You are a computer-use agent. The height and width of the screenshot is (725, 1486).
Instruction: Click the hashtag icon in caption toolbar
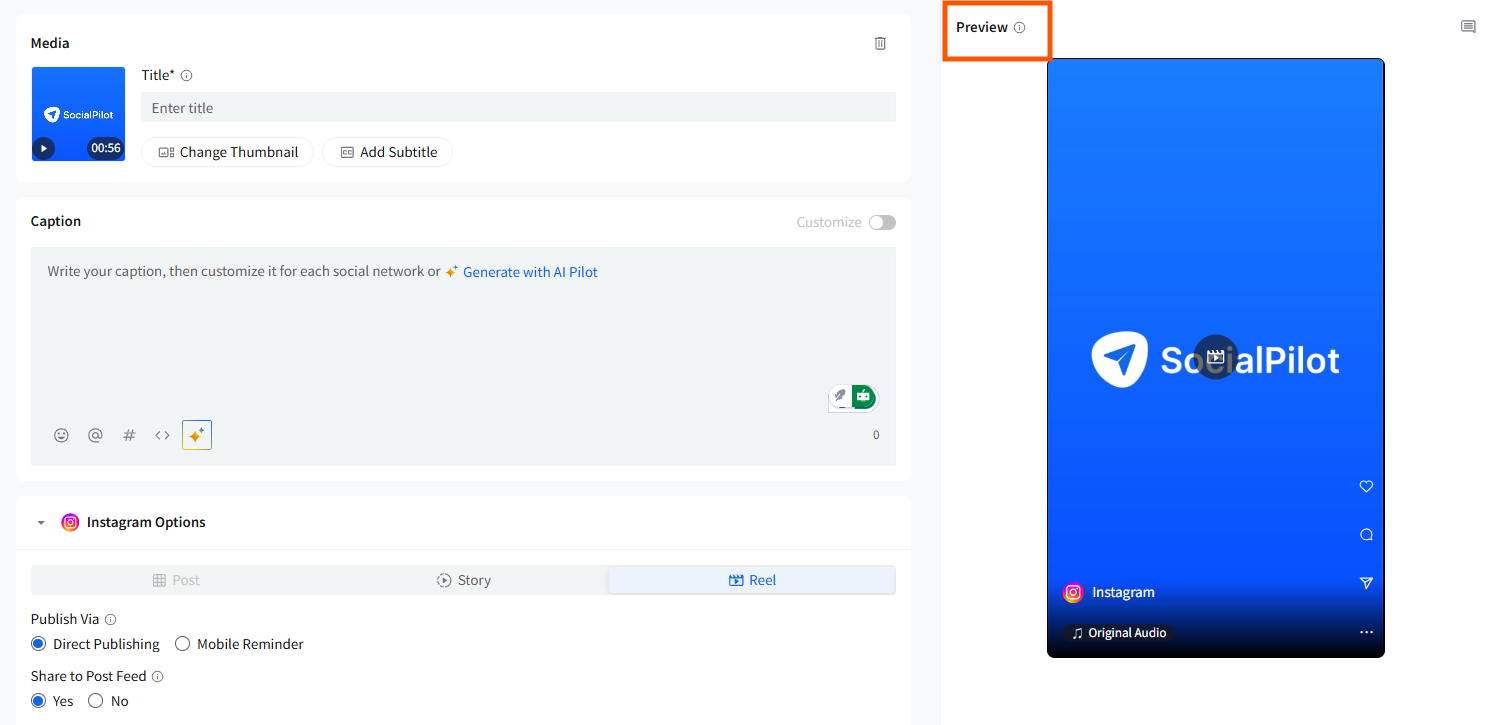click(x=129, y=435)
